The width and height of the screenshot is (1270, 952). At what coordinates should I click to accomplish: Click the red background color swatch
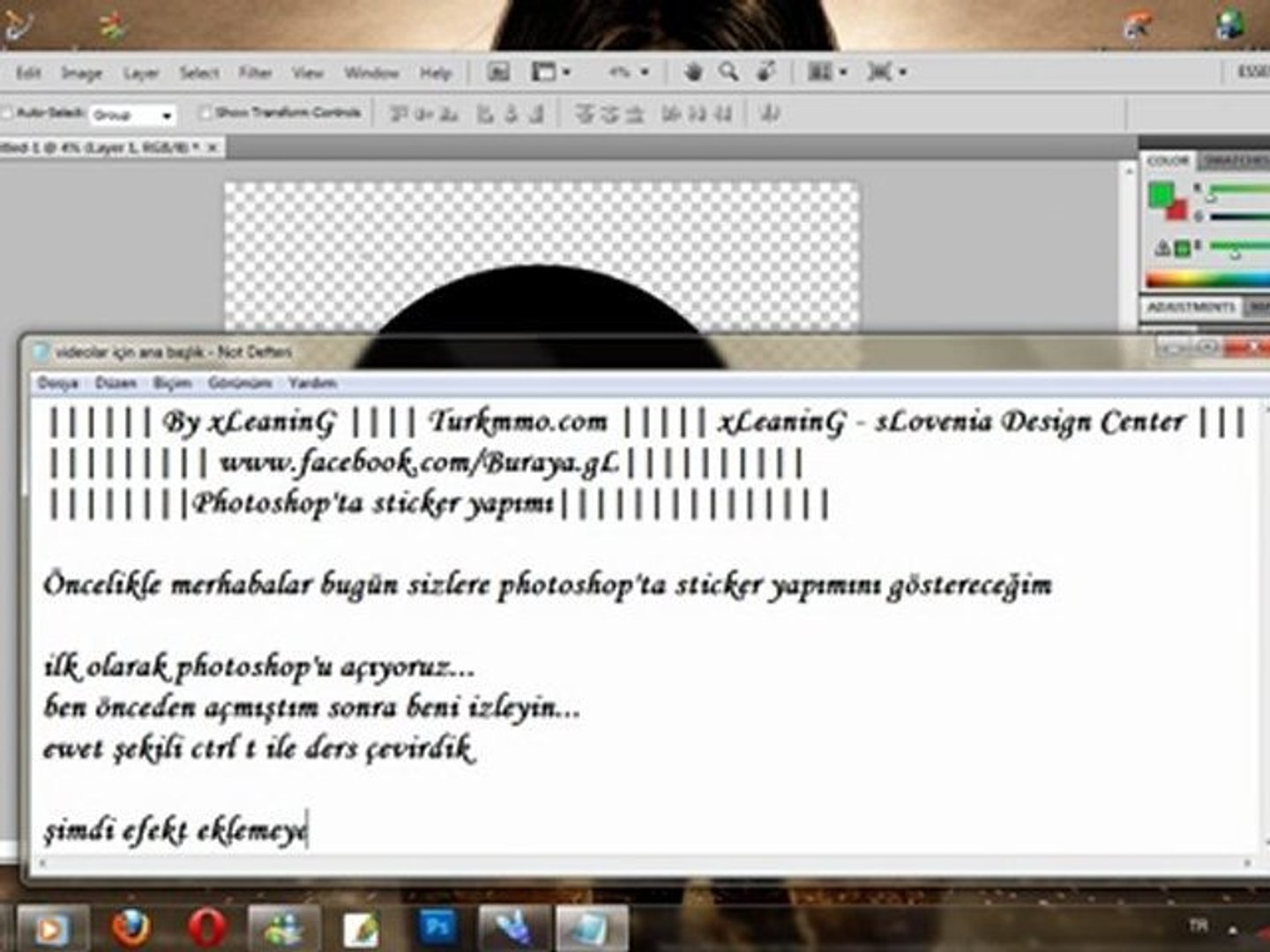pyautogui.click(x=1177, y=210)
